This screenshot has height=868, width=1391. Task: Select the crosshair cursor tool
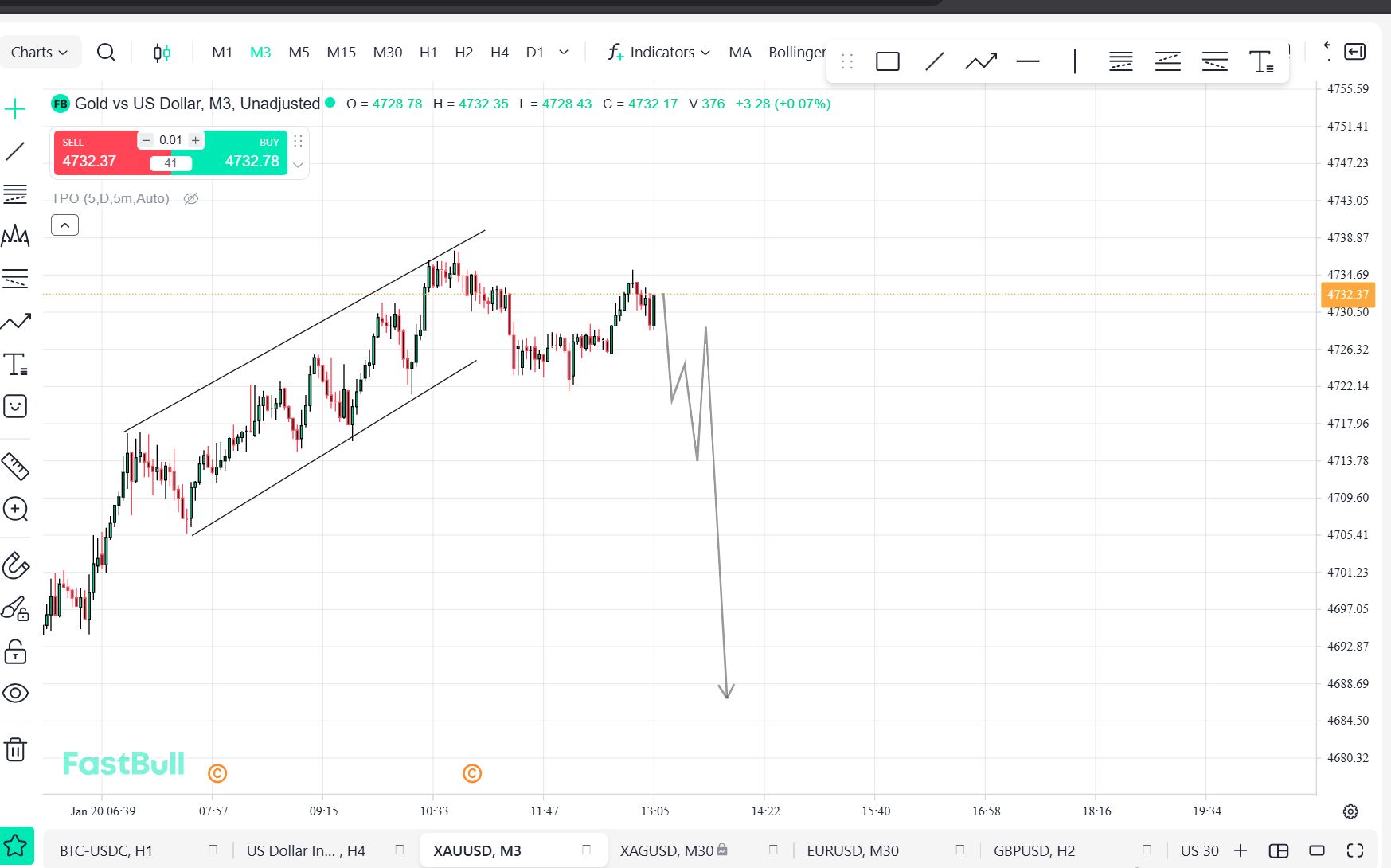point(15,109)
